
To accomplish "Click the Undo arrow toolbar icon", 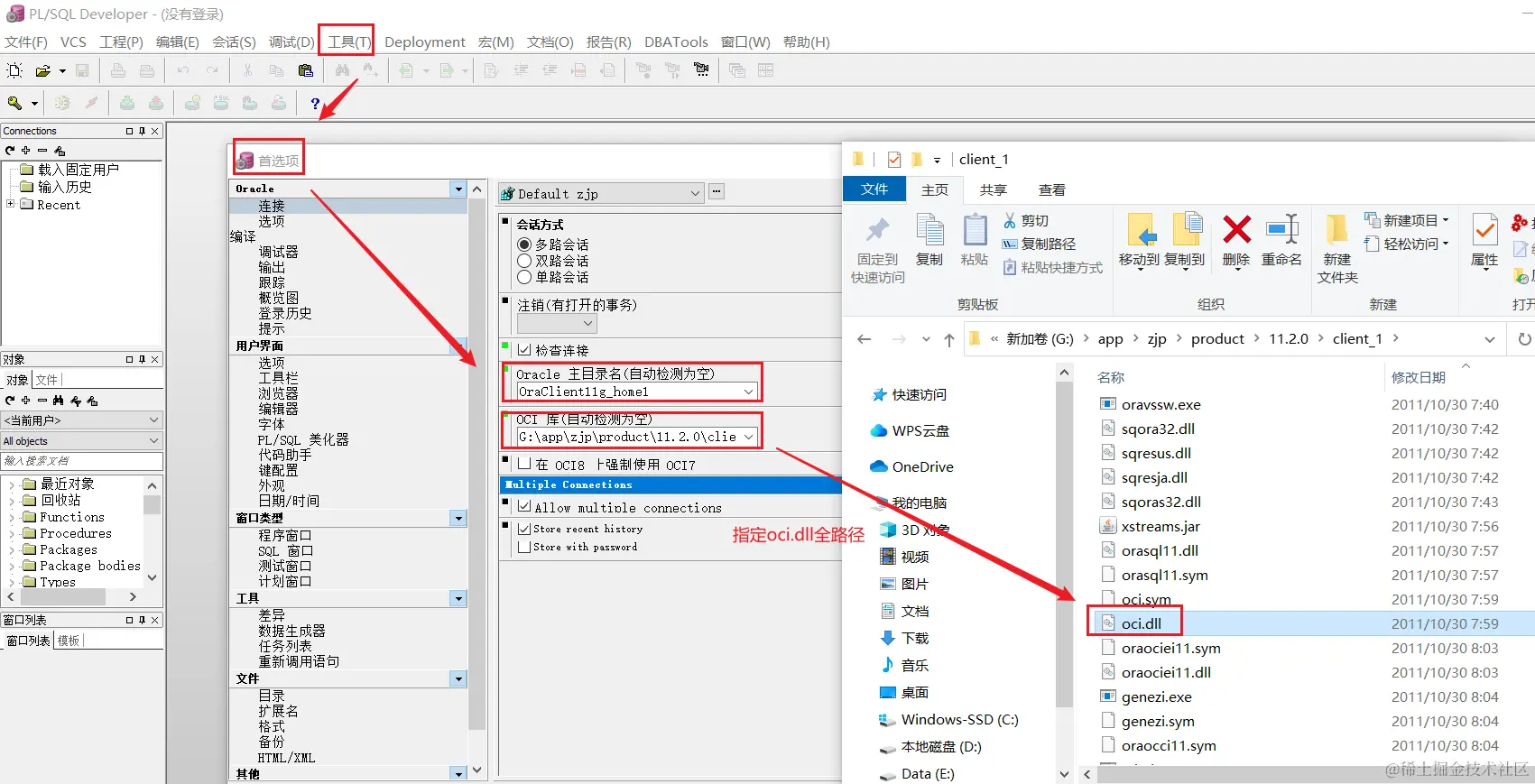I will click(x=183, y=70).
